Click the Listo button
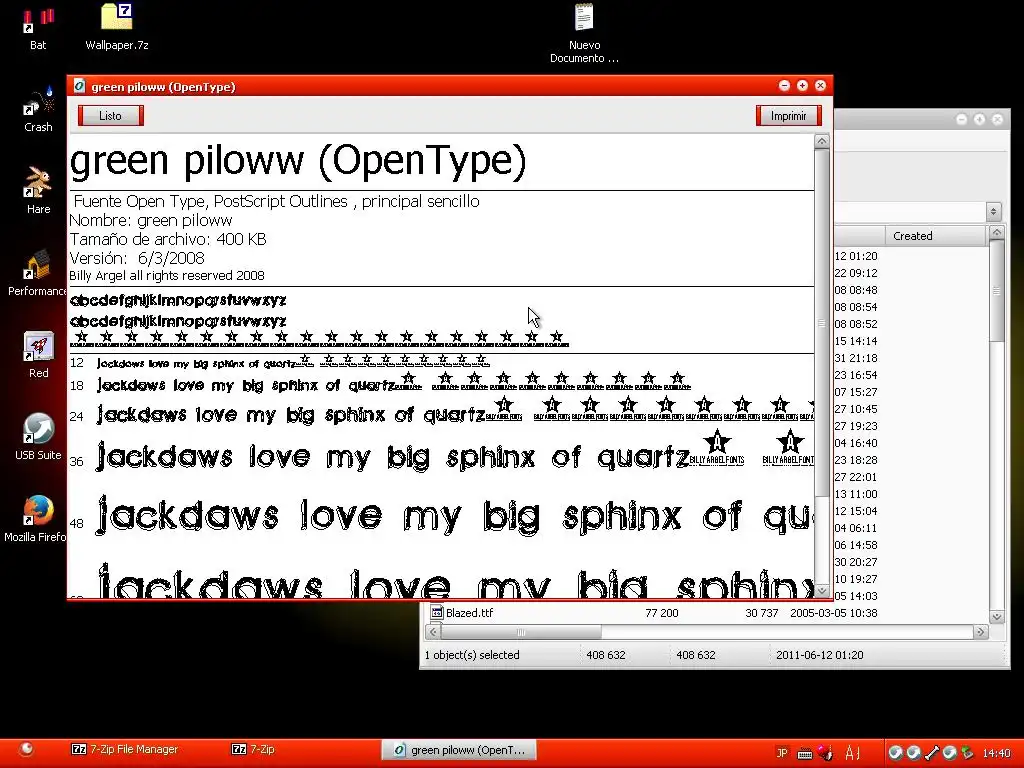This screenshot has width=1024, height=768. tap(110, 116)
